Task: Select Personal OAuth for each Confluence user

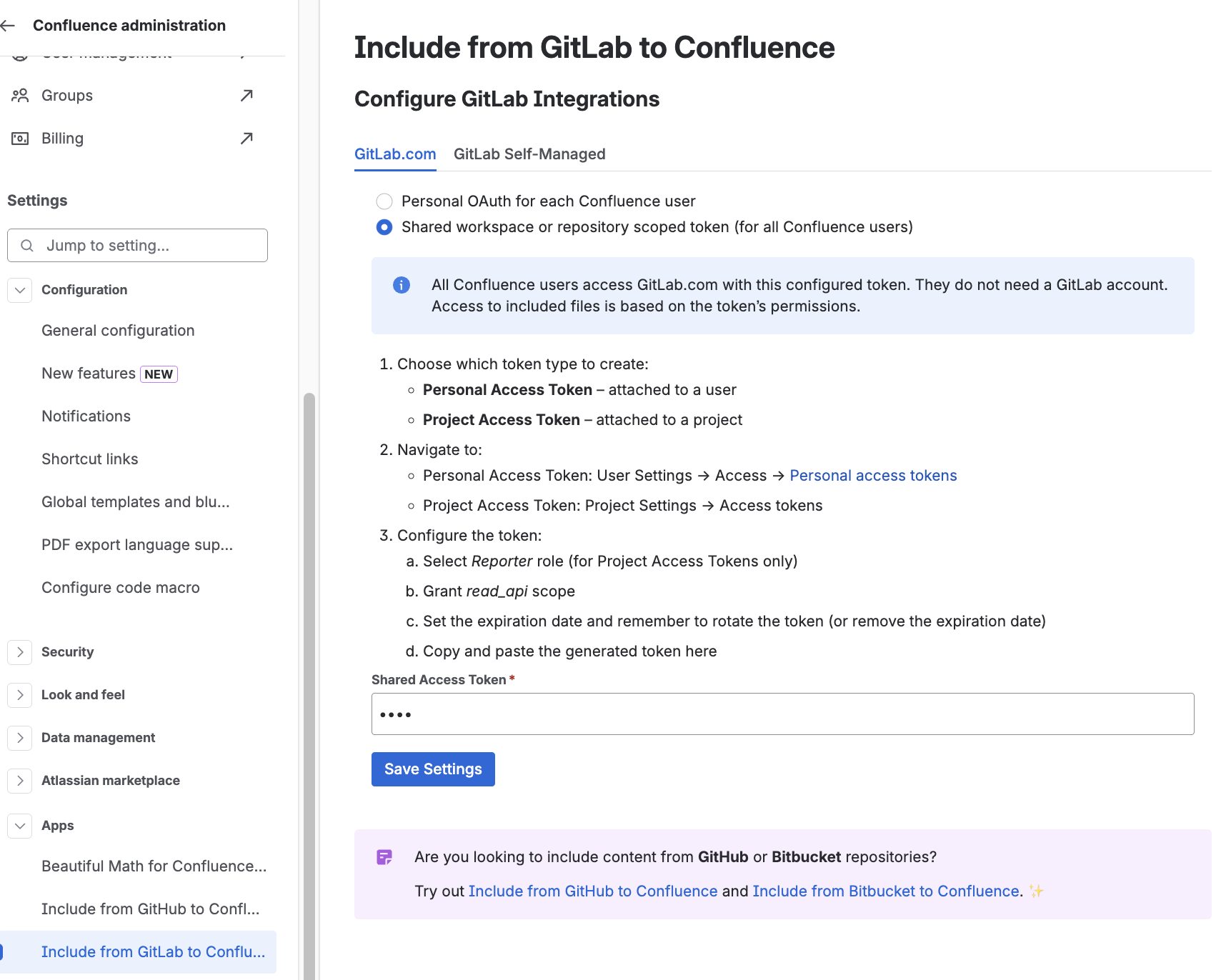Action: (x=384, y=201)
